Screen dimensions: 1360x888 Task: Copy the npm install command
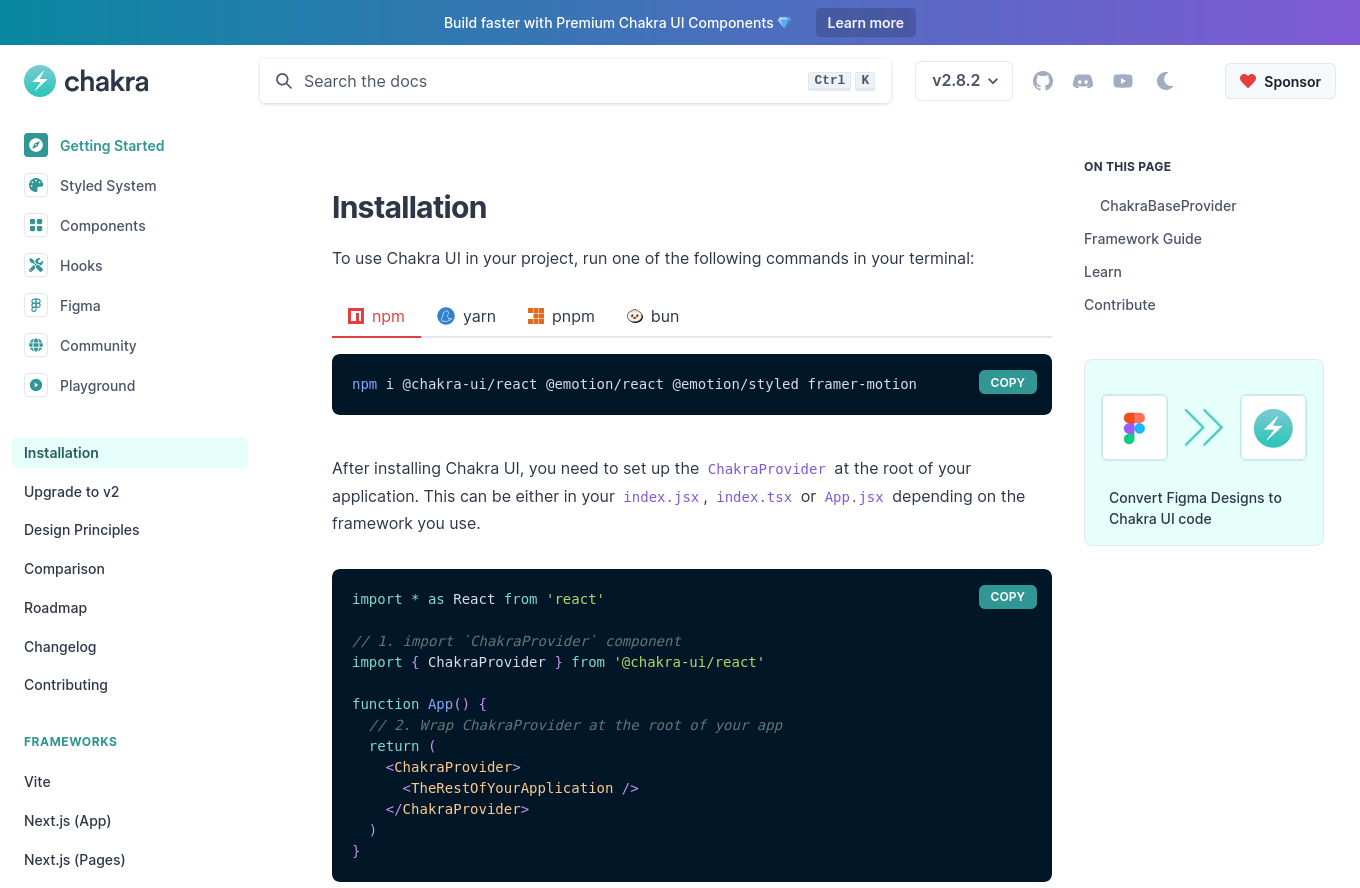point(1008,382)
